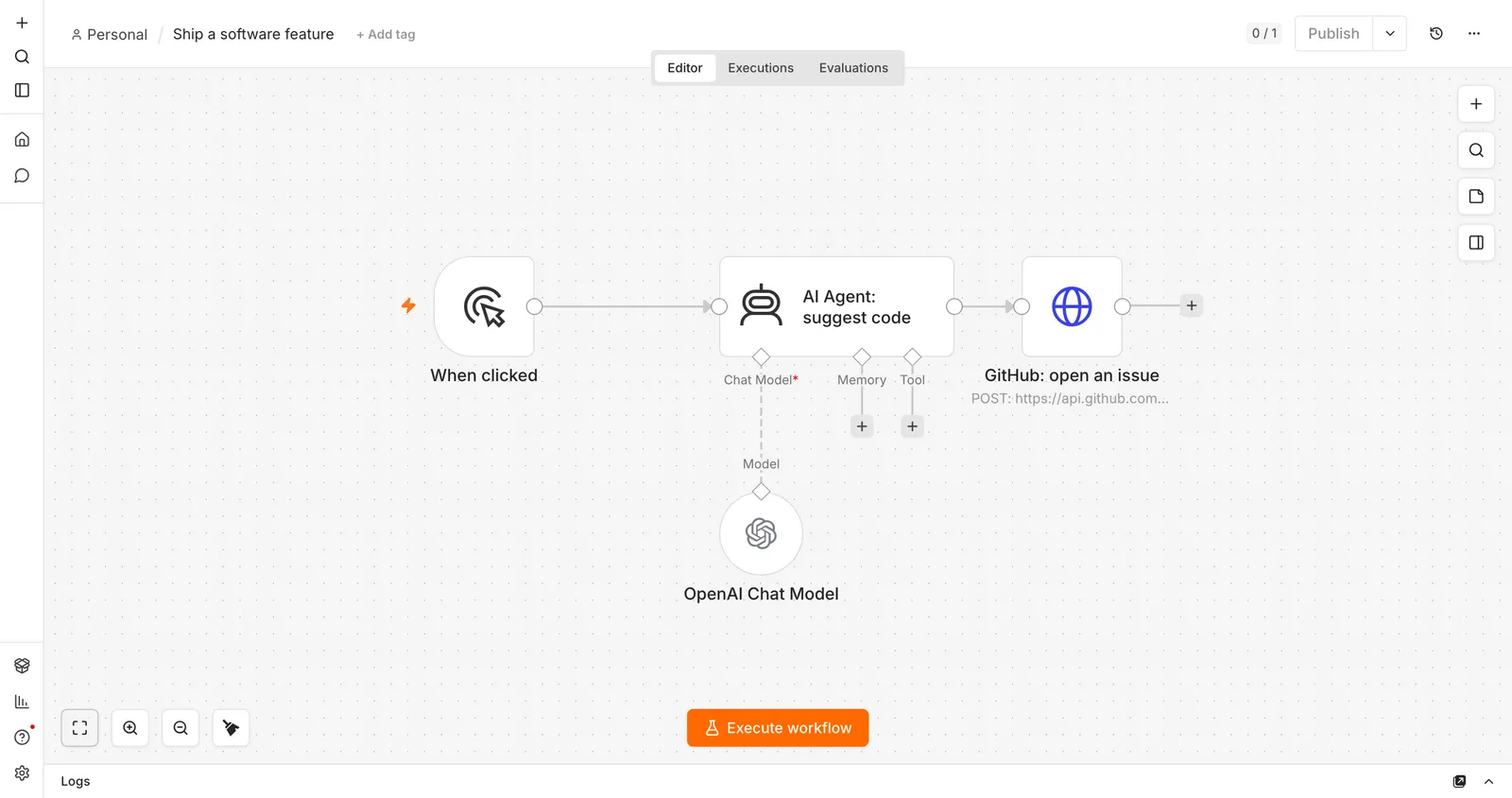Toggle the side panel icon on the canvas

pos(1476,243)
